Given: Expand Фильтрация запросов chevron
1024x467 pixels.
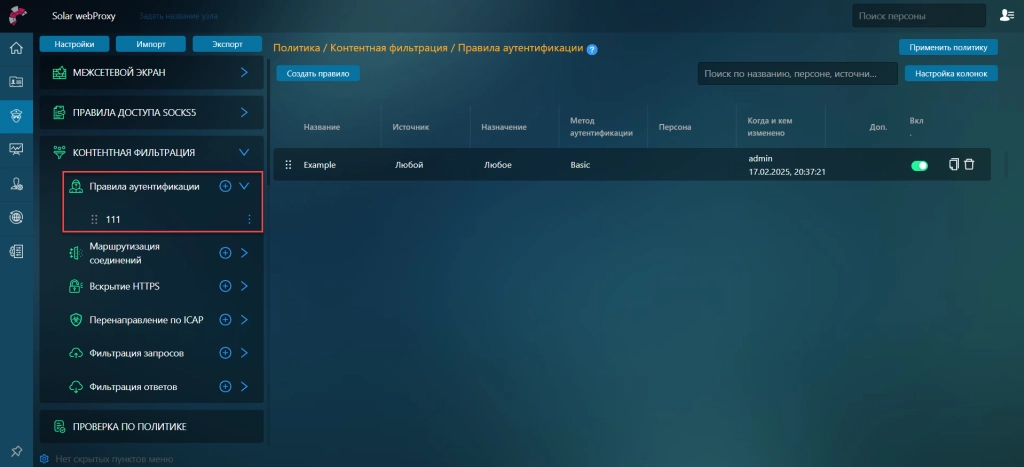Looking at the screenshot, I should pyautogui.click(x=244, y=353).
